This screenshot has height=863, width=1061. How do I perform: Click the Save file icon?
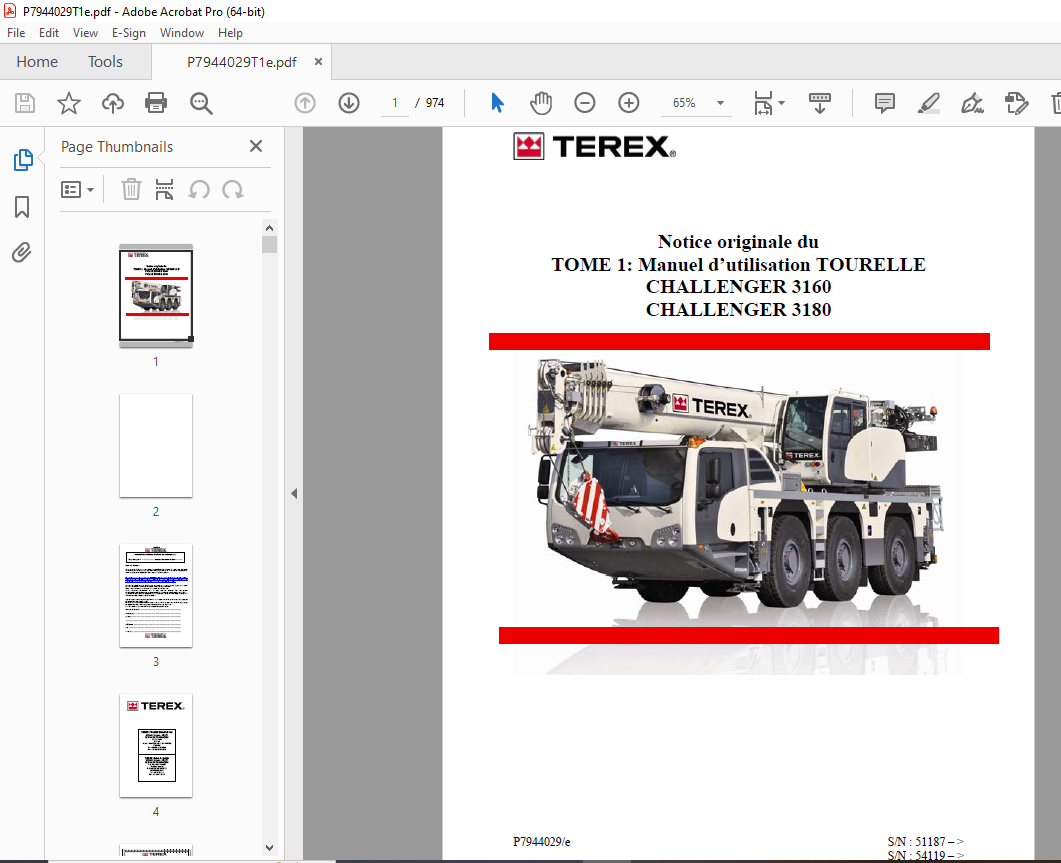click(x=25, y=103)
